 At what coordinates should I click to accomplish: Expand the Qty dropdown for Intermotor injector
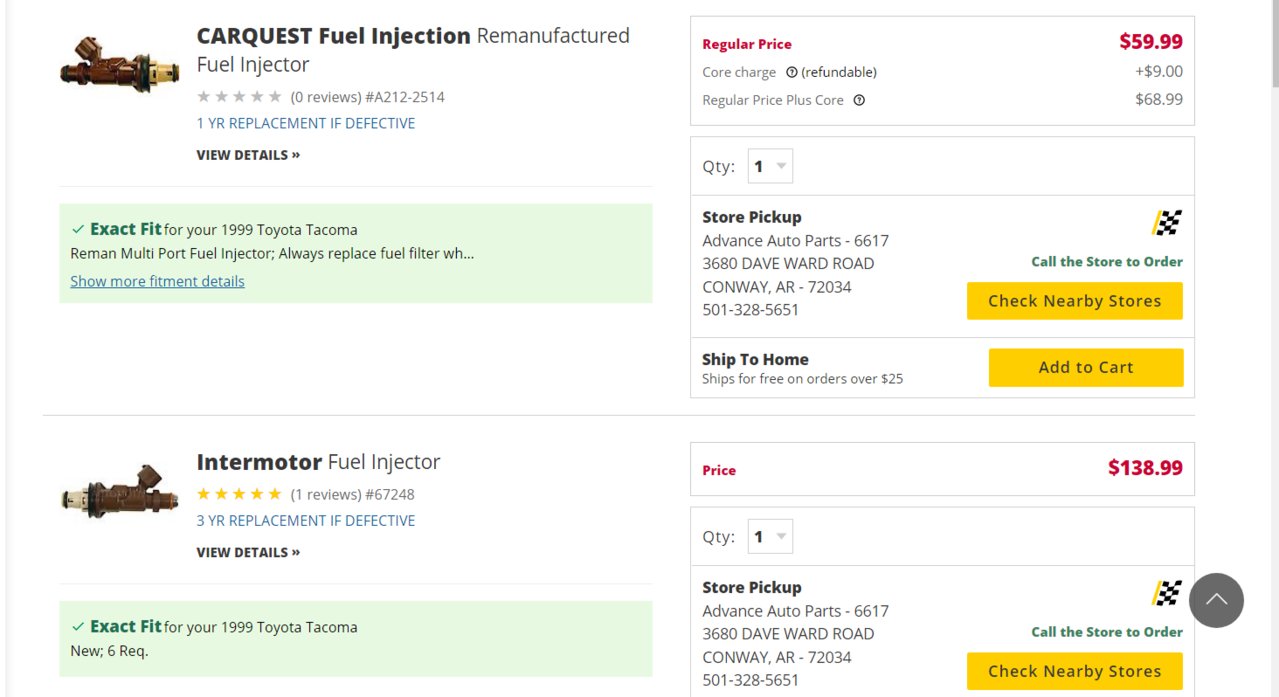coord(770,537)
